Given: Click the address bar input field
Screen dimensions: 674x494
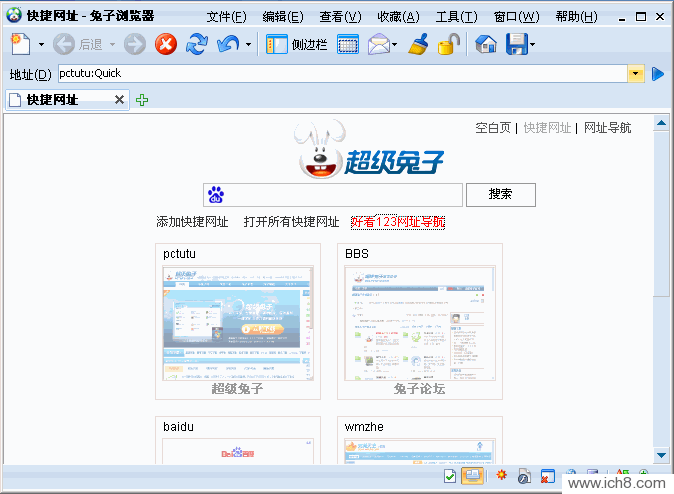Looking at the screenshot, I should (343, 74).
